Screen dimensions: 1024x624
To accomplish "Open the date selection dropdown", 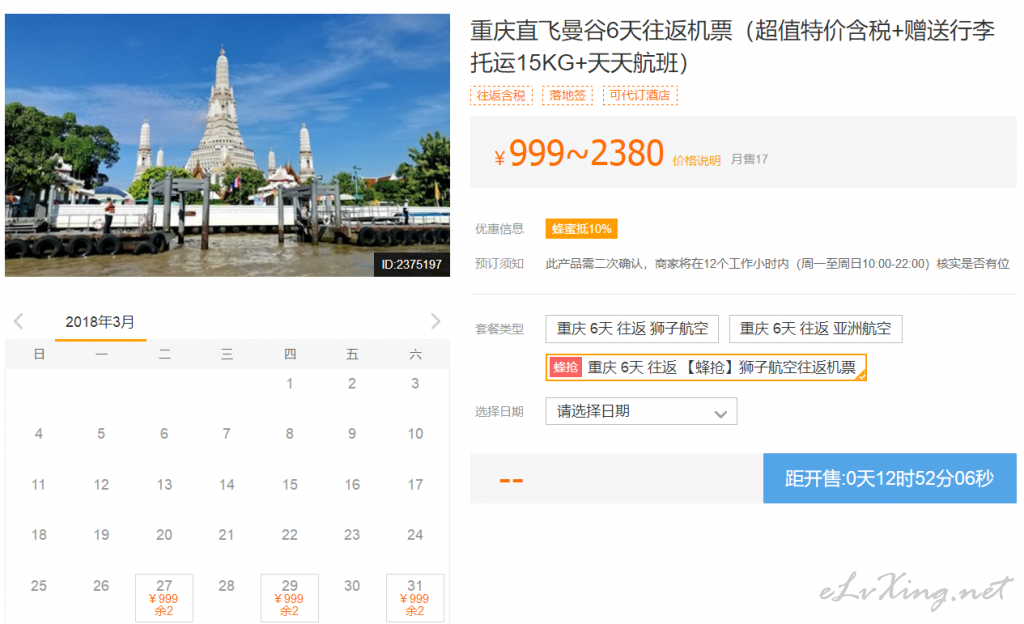I will (641, 411).
